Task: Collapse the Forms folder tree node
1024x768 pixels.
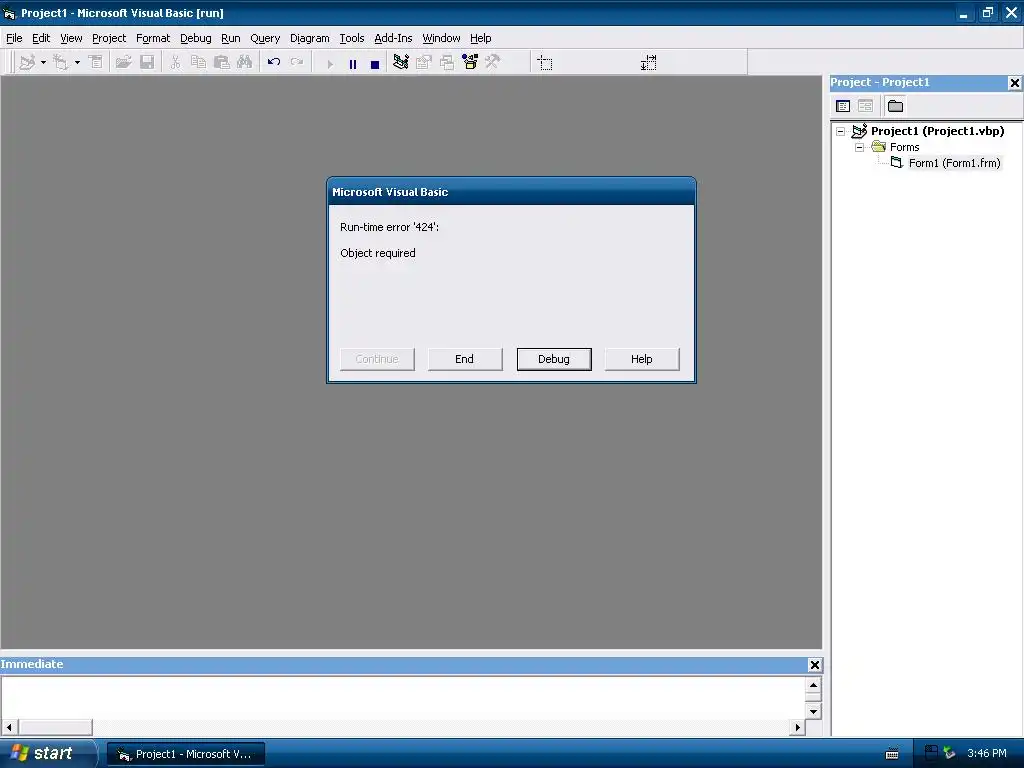Action: pyautogui.click(x=859, y=148)
